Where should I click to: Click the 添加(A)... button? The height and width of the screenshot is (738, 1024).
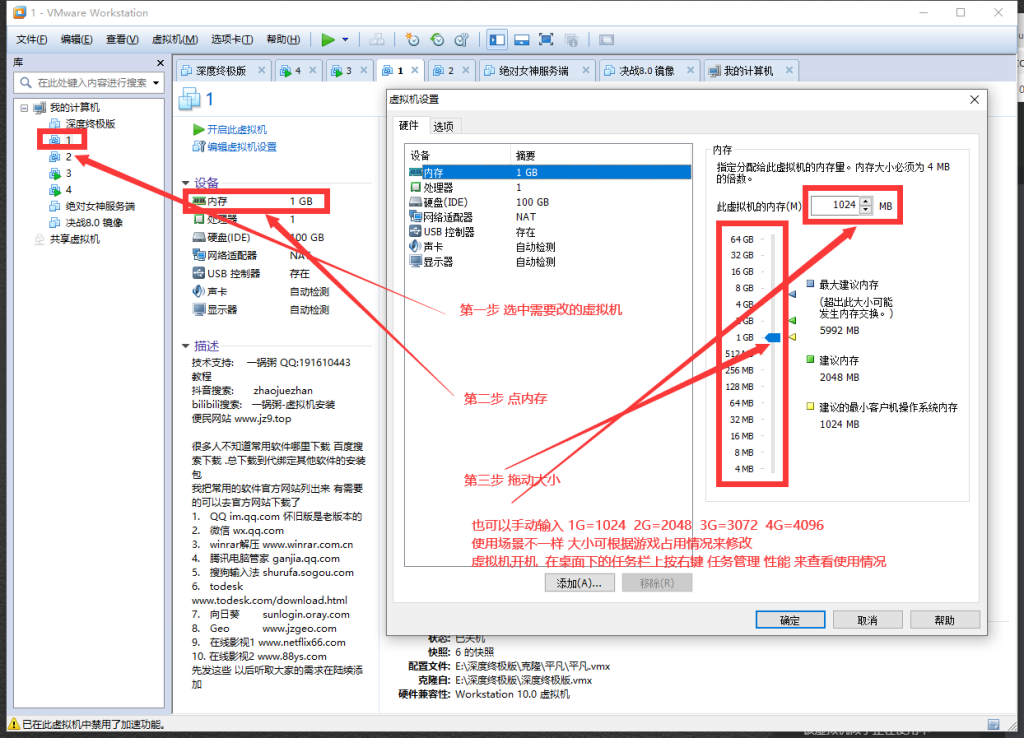point(579,583)
